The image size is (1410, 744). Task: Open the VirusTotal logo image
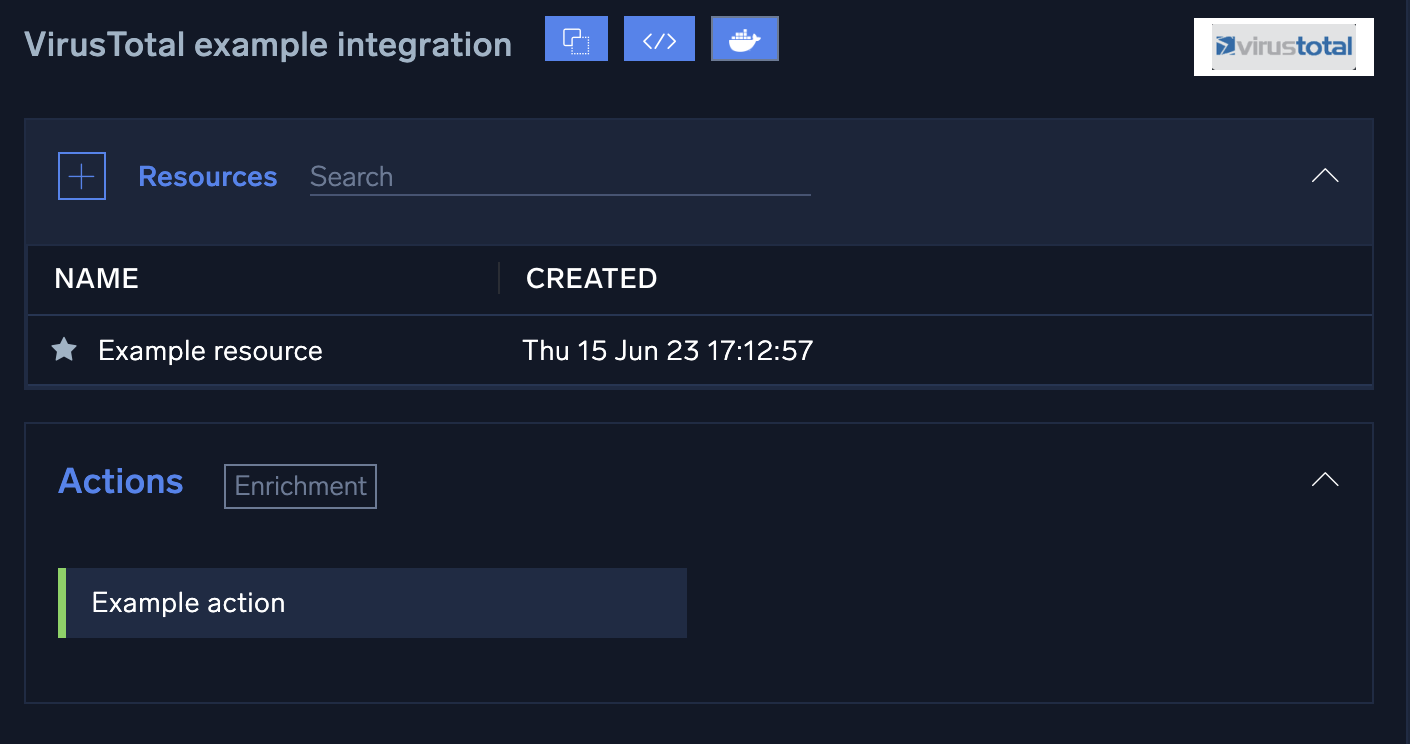pyautogui.click(x=1283, y=46)
